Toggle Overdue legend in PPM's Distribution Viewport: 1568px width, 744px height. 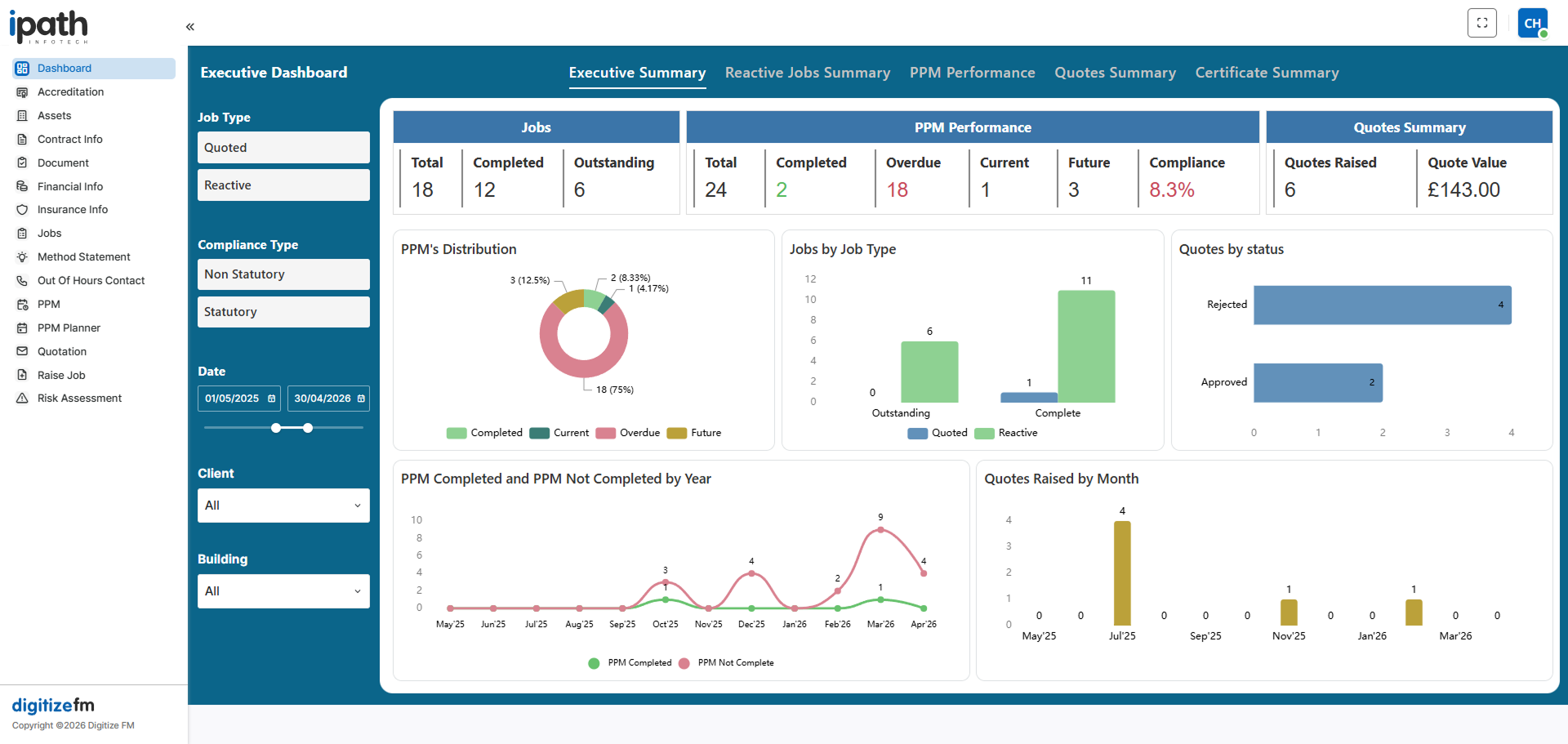(x=628, y=433)
